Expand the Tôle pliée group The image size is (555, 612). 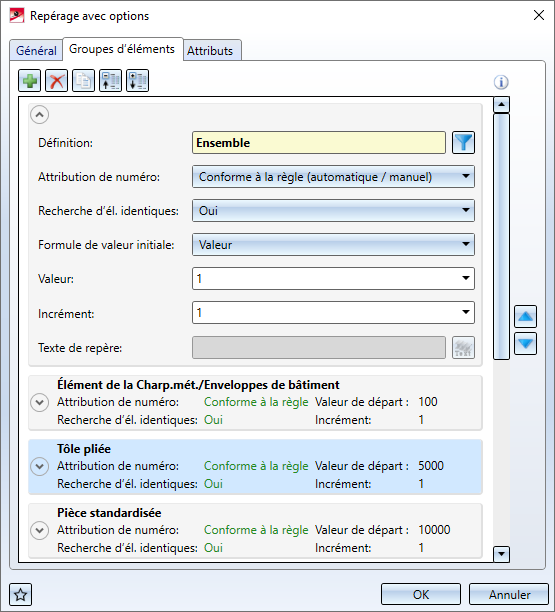click(x=39, y=466)
